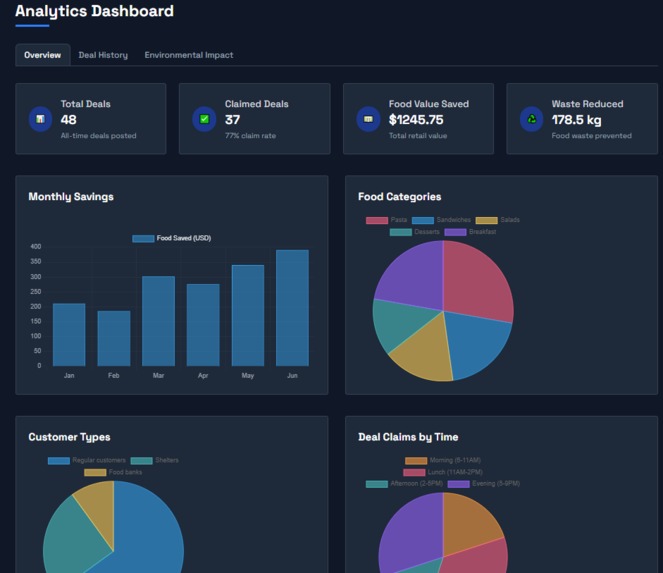Open the Environmental Impact tab
The image size is (663, 573).
click(189, 55)
